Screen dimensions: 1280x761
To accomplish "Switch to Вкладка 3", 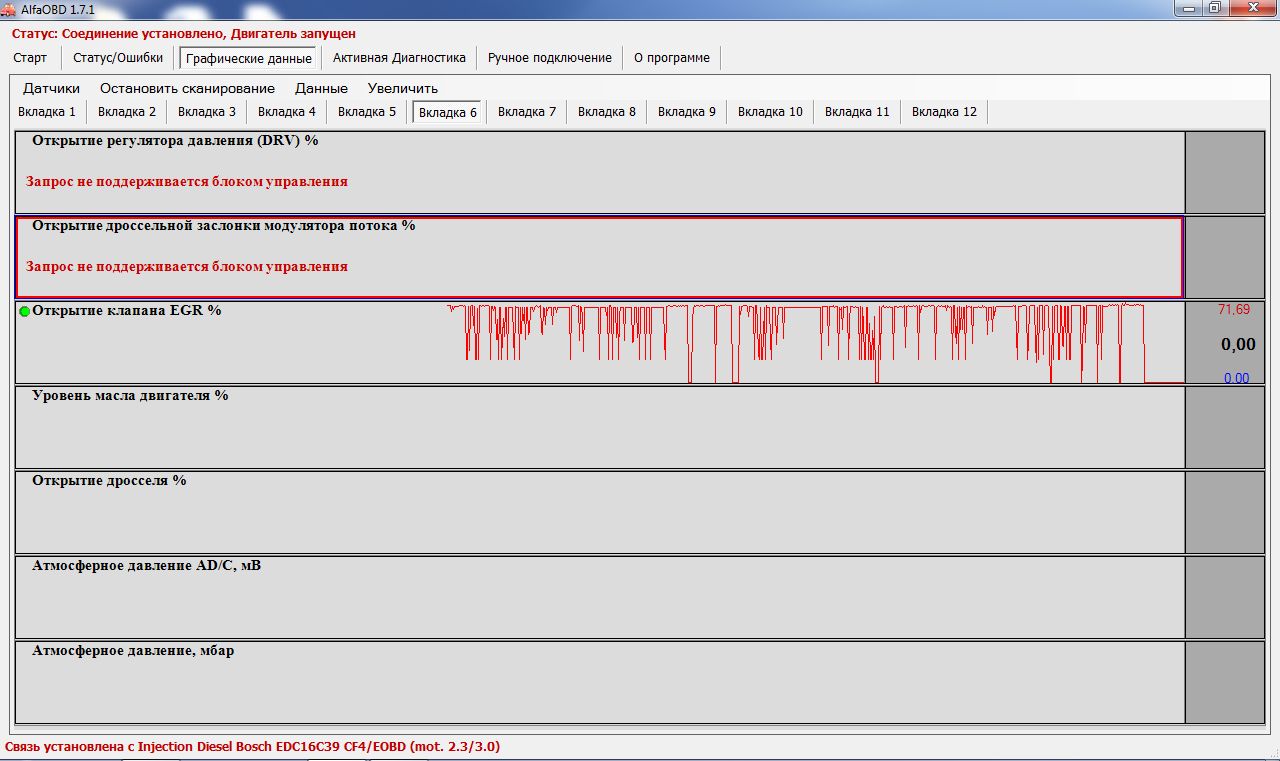I will coord(207,112).
